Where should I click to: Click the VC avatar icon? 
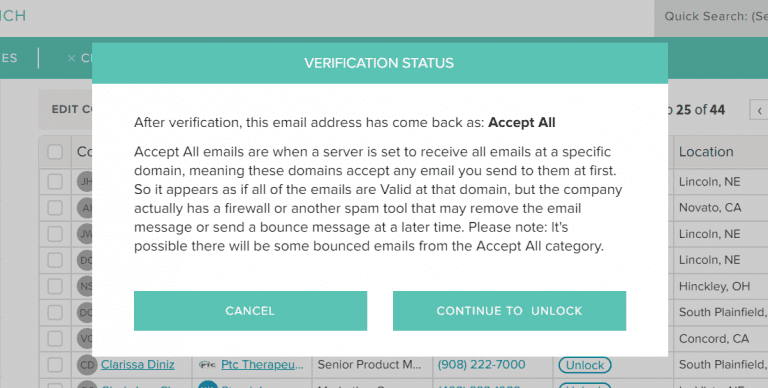tap(86, 339)
